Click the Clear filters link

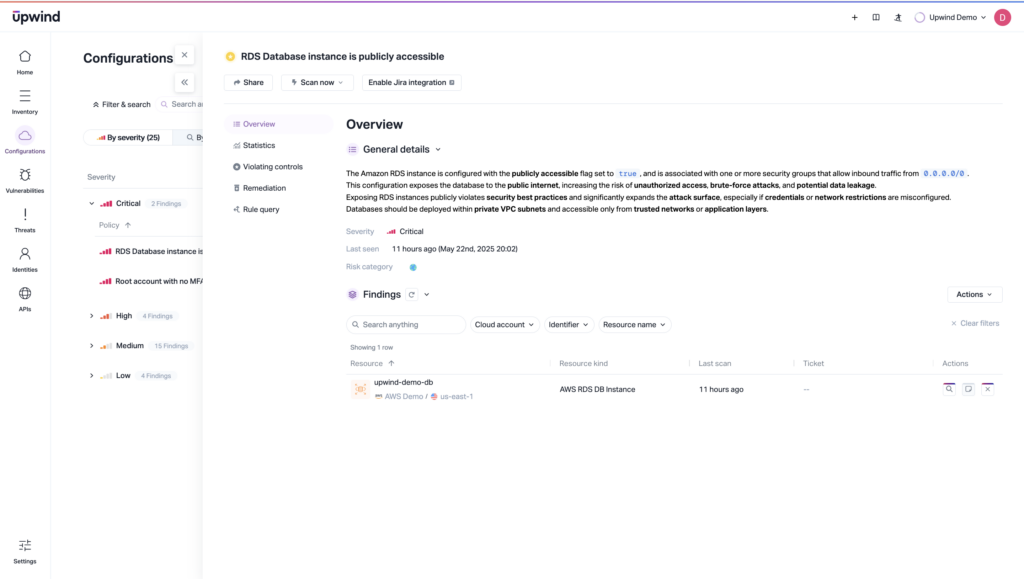(974, 323)
